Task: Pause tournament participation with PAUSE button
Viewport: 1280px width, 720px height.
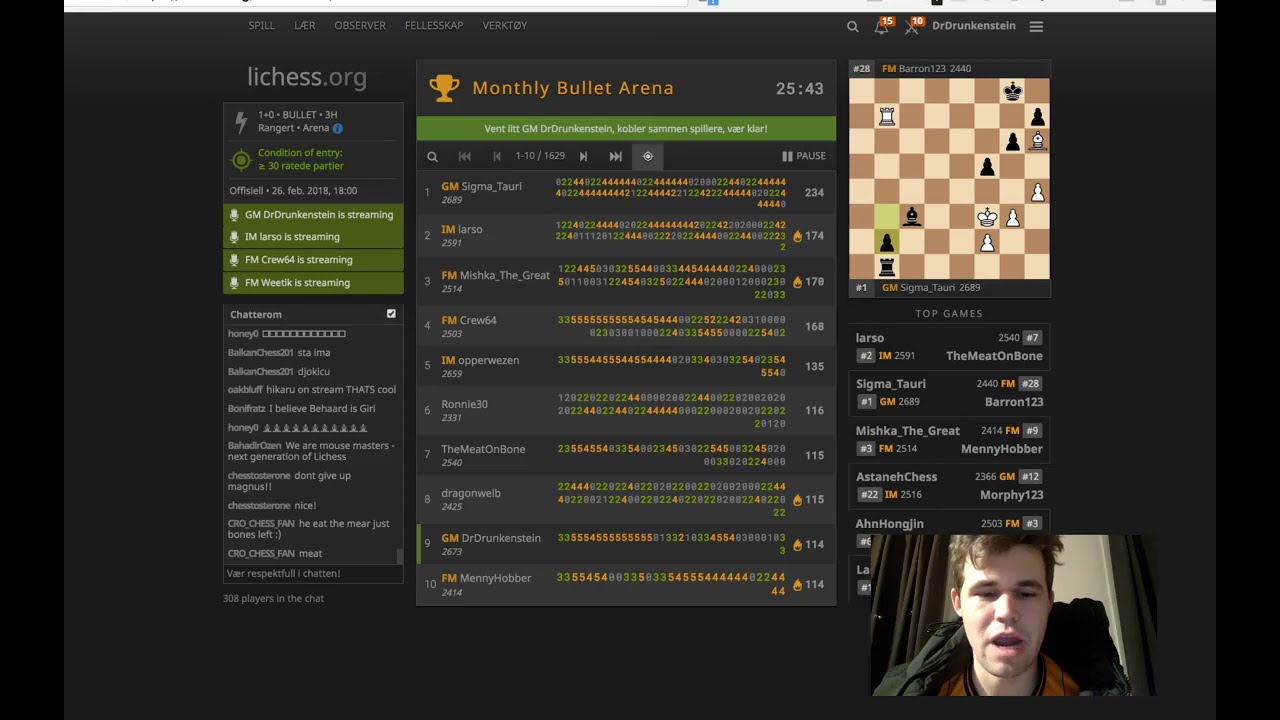Action: (x=804, y=156)
